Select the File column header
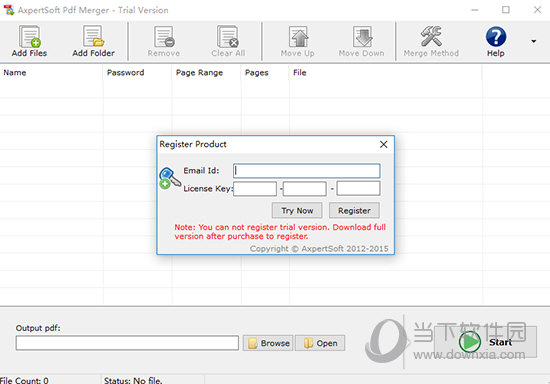 [x=386, y=73]
